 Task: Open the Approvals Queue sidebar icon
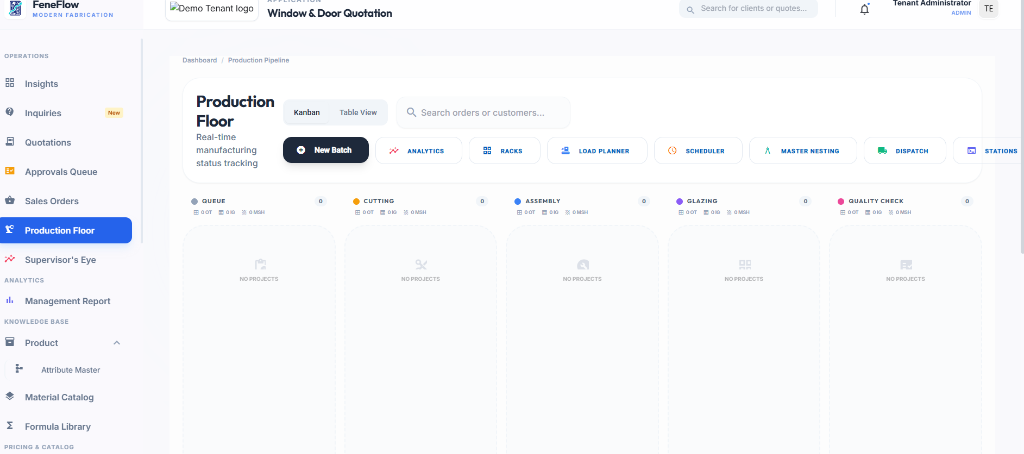(10, 171)
